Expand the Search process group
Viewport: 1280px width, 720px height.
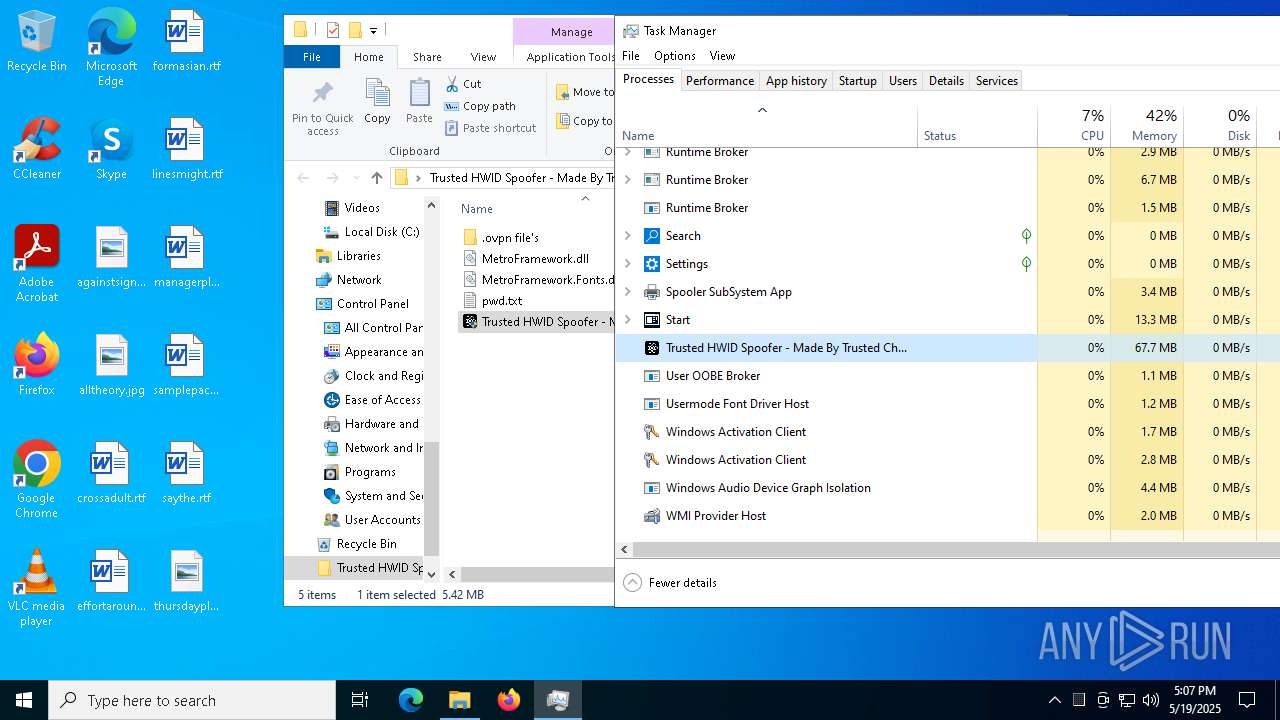point(628,236)
